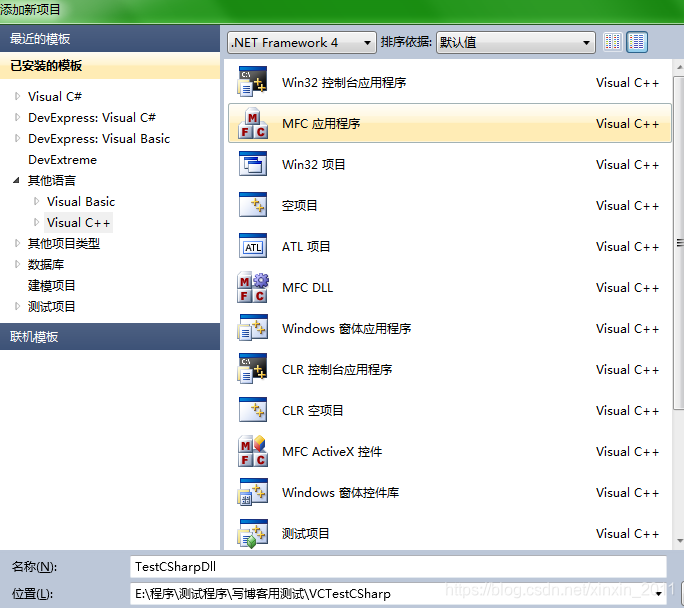Image resolution: width=684 pixels, height=608 pixels.
Task: Click the Windows 窗体控件库 template icon
Action: coord(253,492)
